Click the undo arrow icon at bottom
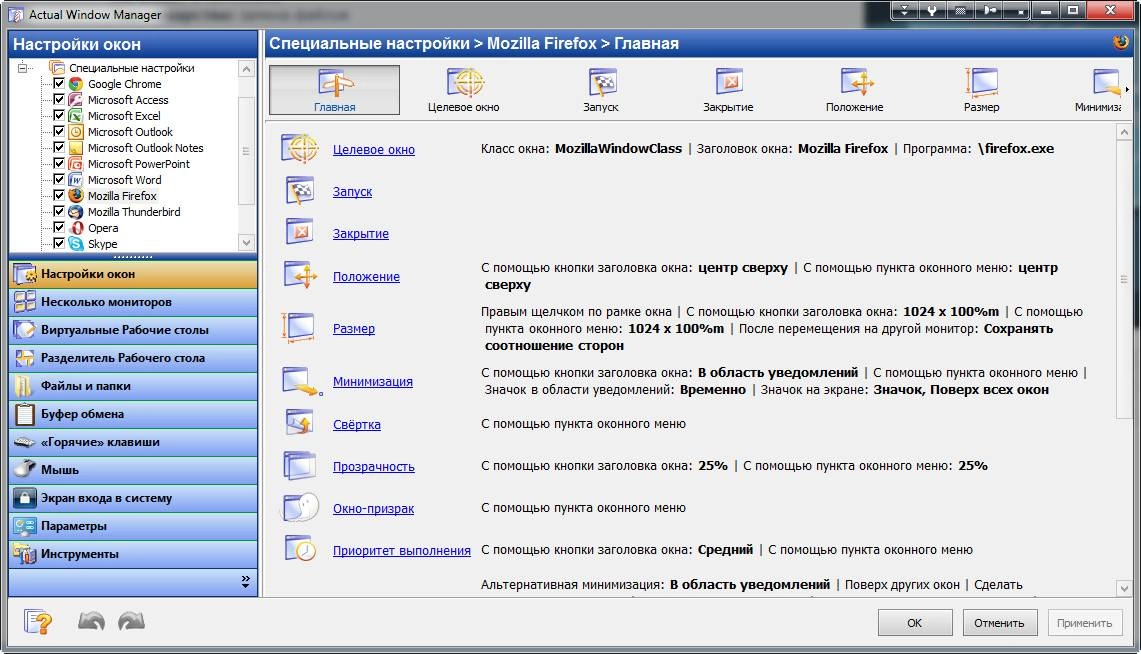 pos(91,621)
